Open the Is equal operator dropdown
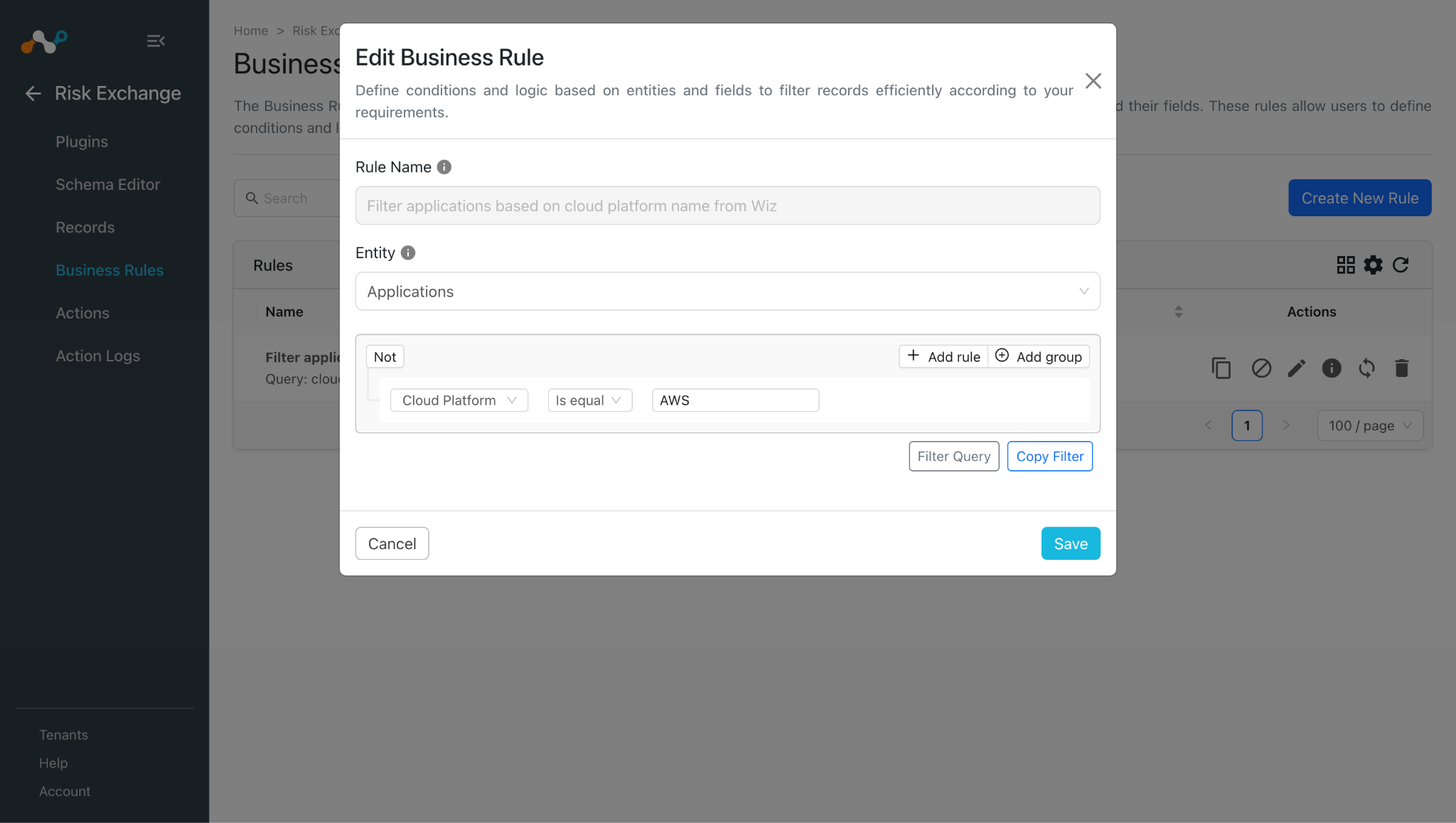The image size is (1456, 823). tap(589, 400)
